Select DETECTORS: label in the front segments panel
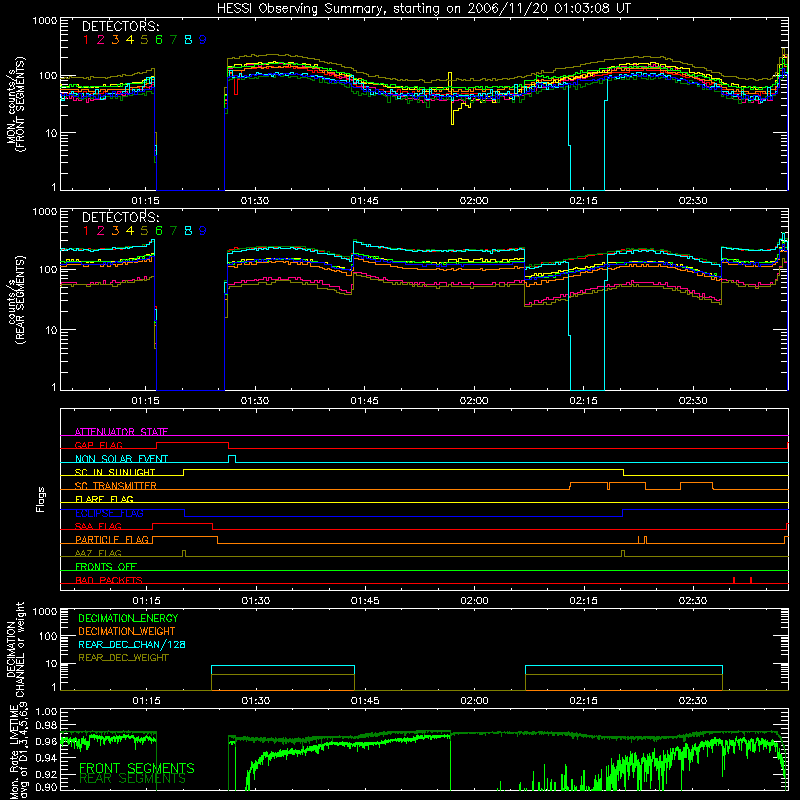Screen dimensions: 800x800 (120, 26)
